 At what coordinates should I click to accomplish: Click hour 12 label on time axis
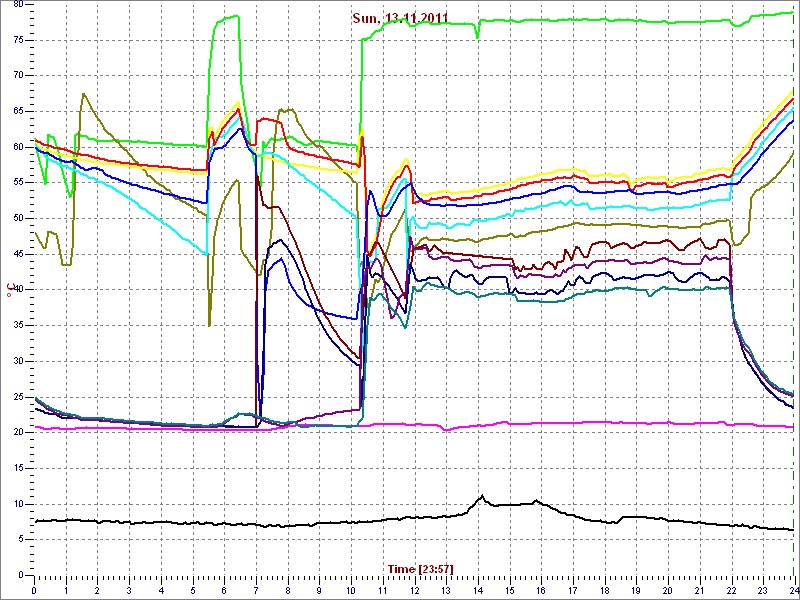coord(415,590)
